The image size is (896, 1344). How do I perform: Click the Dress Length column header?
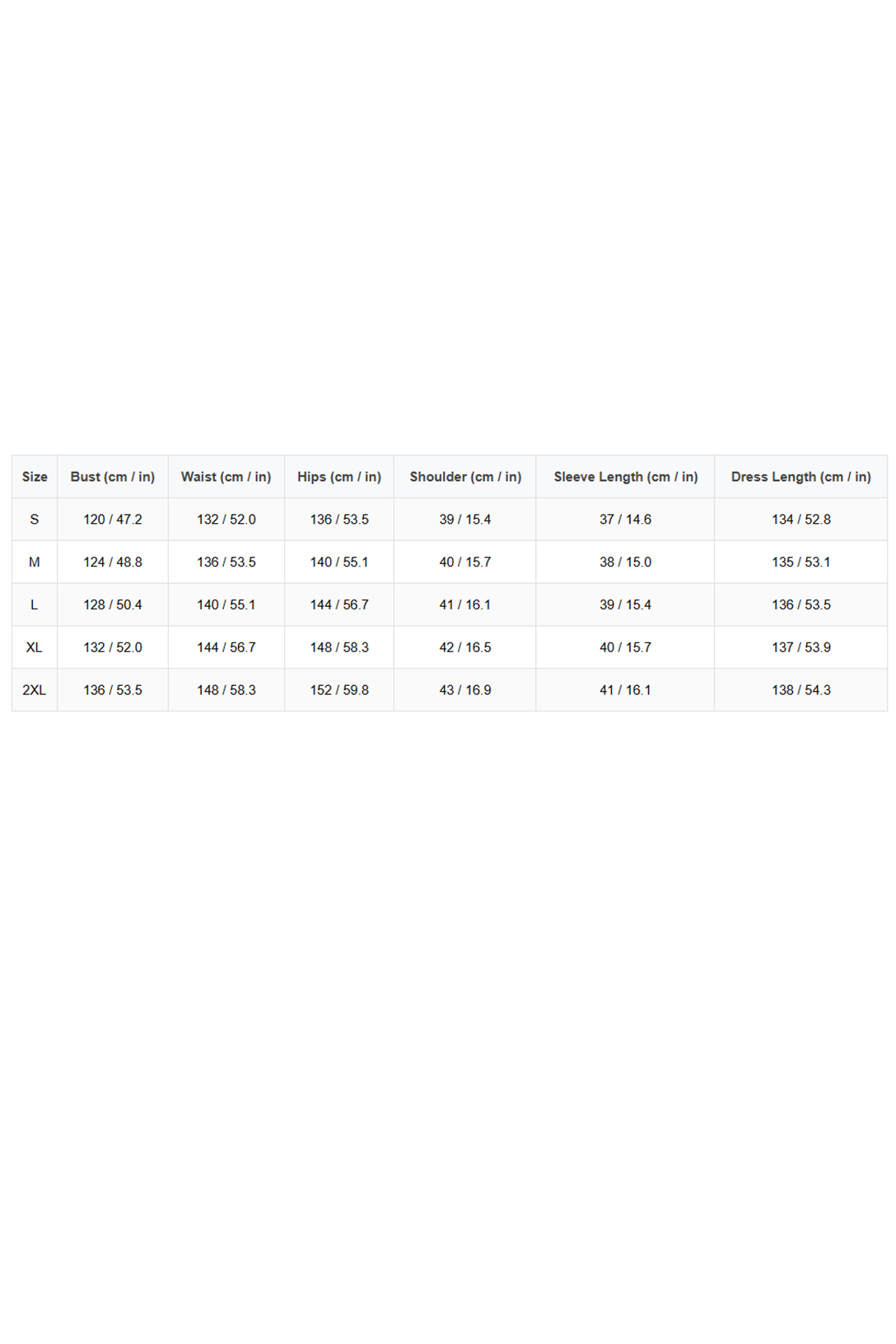coord(800,477)
